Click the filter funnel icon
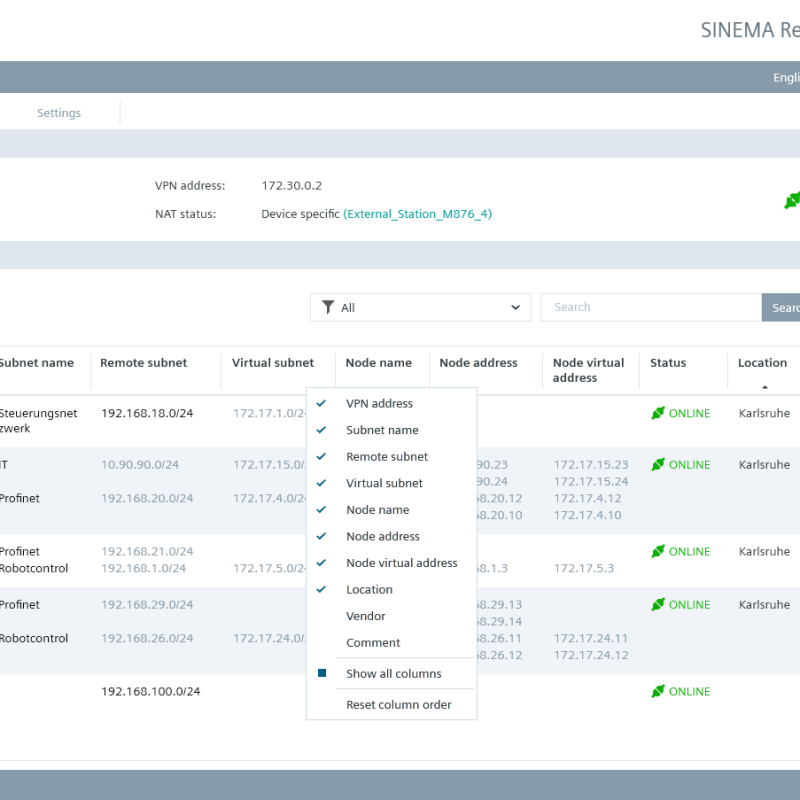This screenshot has width=800, height=800. point(328,308)
